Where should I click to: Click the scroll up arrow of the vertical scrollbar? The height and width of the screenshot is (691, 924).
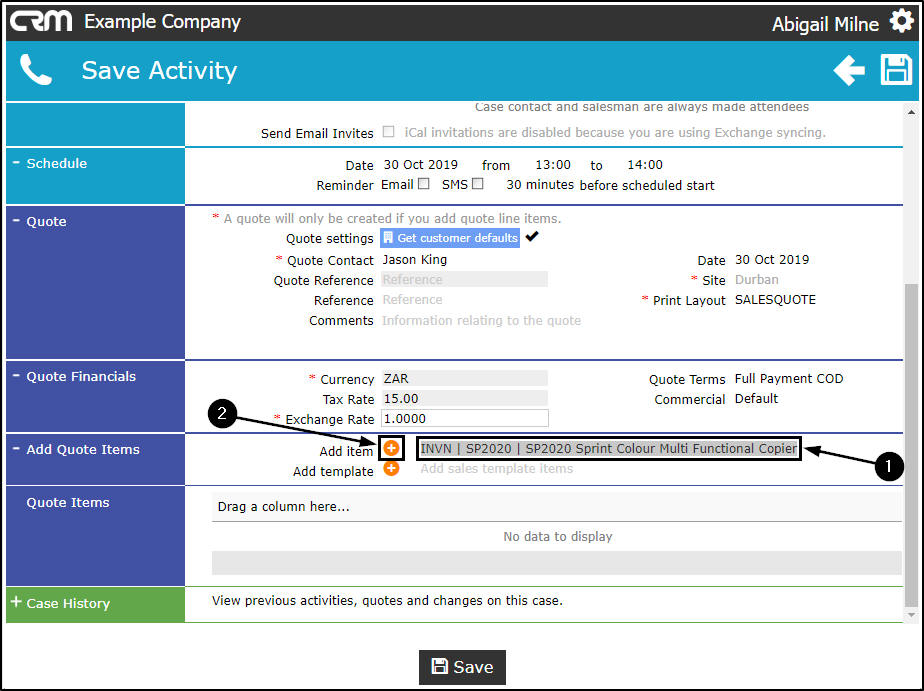pos(911,112)
